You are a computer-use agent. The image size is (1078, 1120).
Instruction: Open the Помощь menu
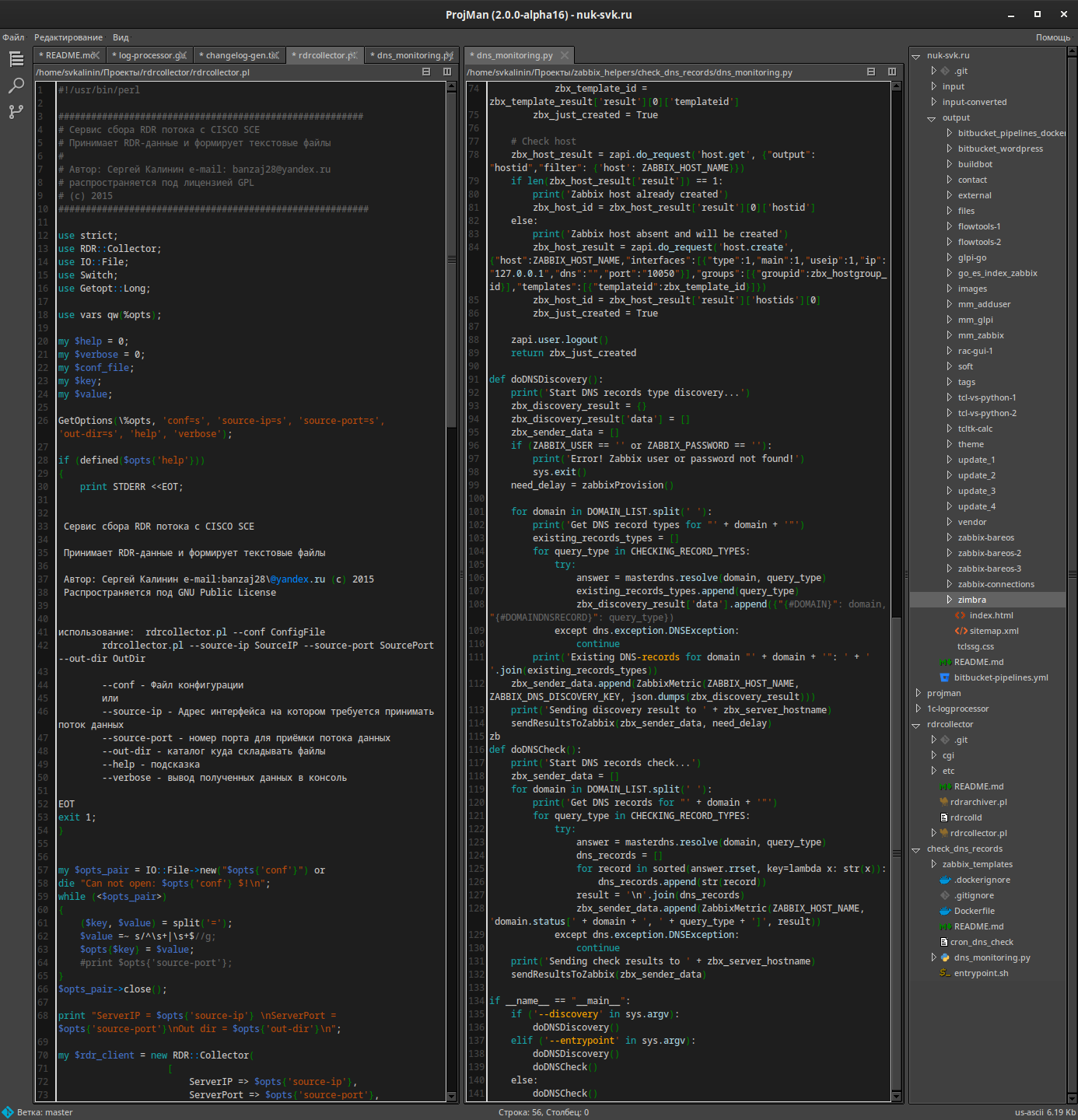click(1053, 37)
